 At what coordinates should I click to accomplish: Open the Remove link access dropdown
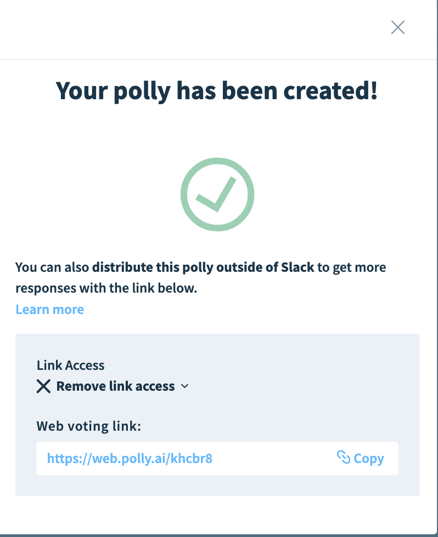(x=113, y=386)
